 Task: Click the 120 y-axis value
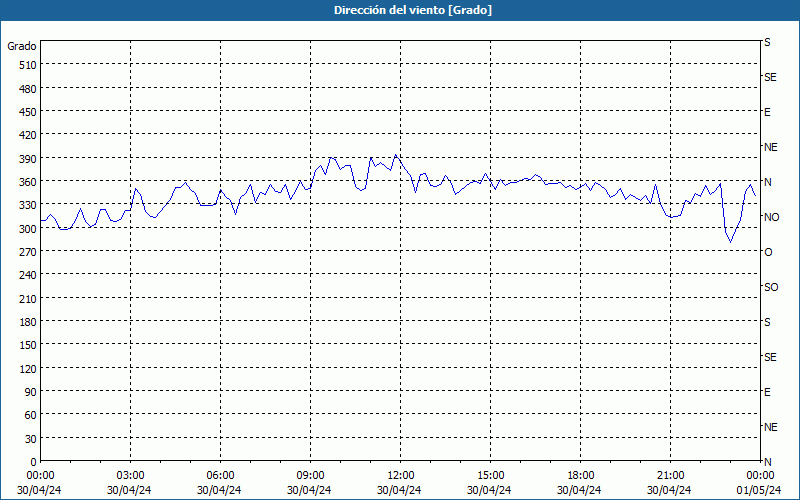pos(28,369)
